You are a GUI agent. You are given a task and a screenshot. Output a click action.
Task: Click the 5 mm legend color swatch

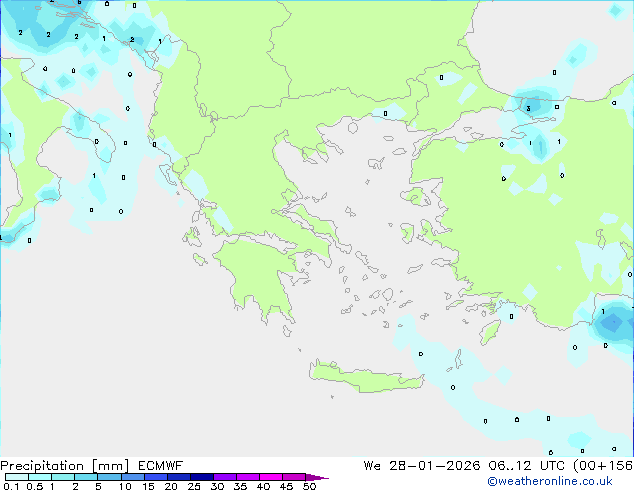click(109, 477)
